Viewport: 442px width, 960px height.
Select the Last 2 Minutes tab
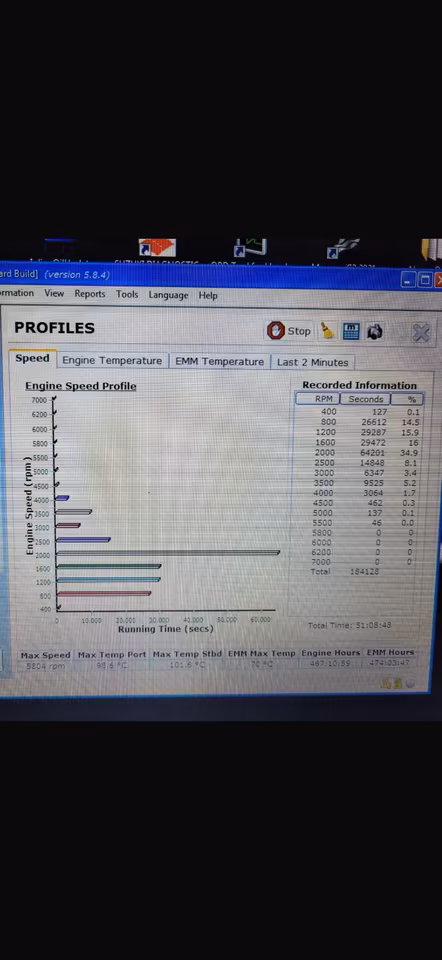pyautogui.click(x=312, y=362)
